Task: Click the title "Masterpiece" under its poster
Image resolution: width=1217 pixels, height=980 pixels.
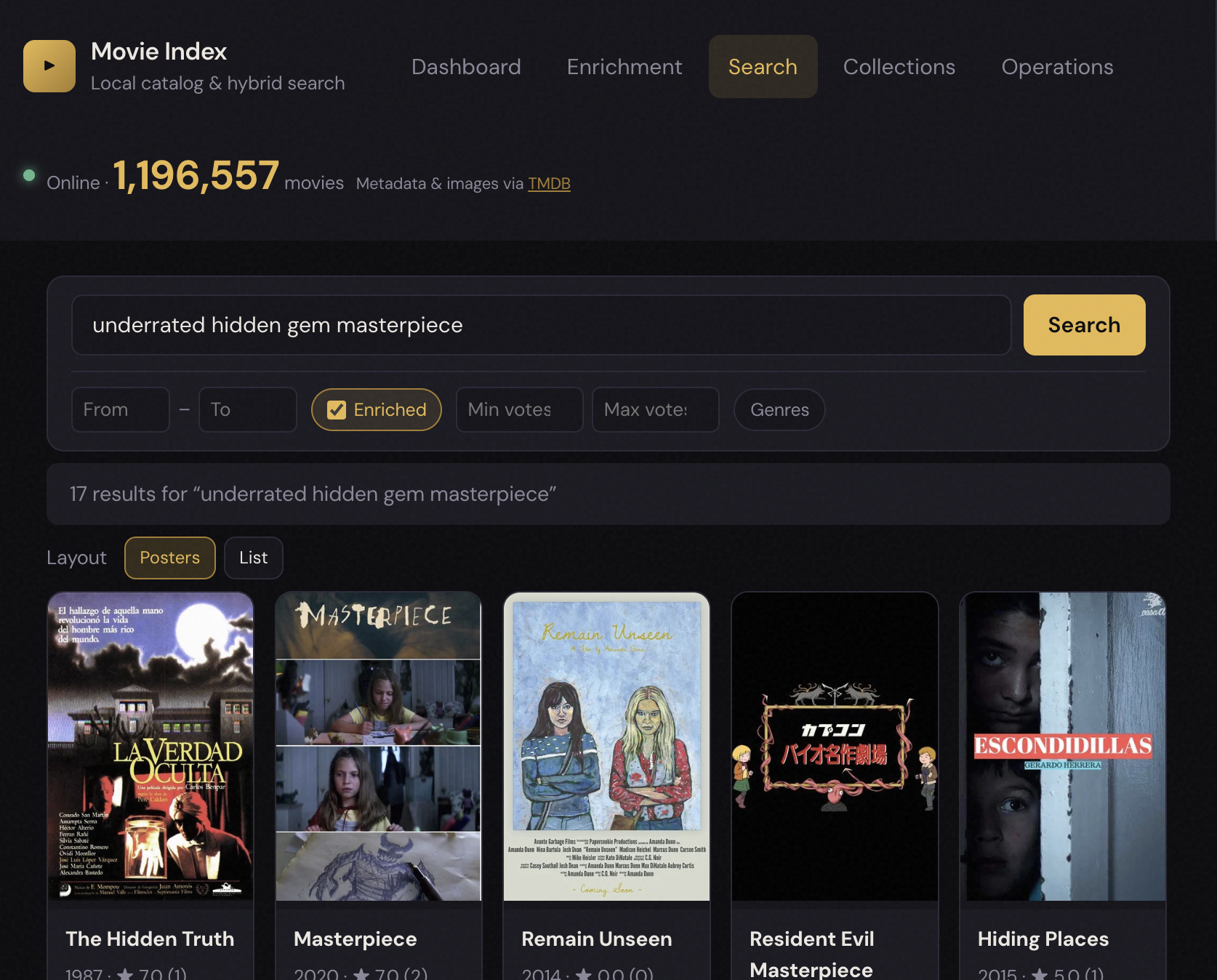Action: coord(356,939)
